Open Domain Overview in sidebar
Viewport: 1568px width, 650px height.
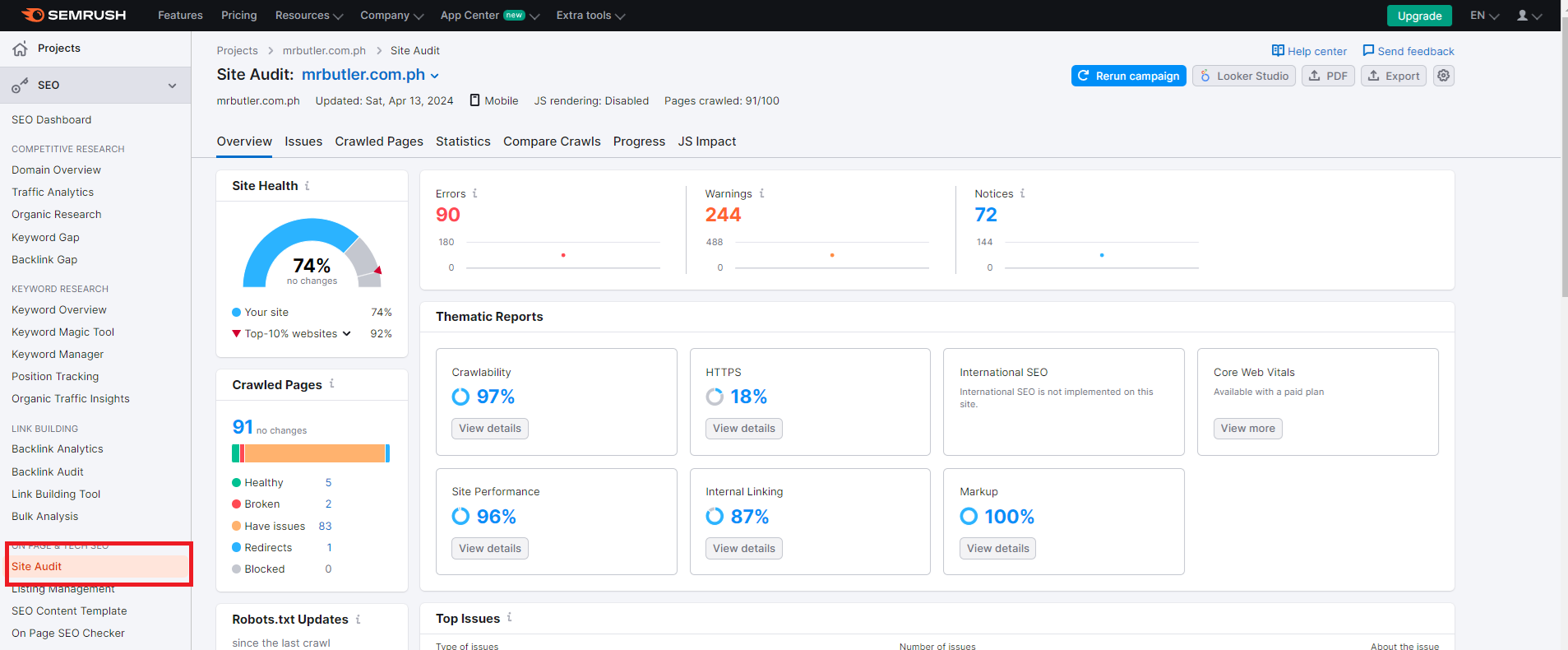(x=57, y=170)
